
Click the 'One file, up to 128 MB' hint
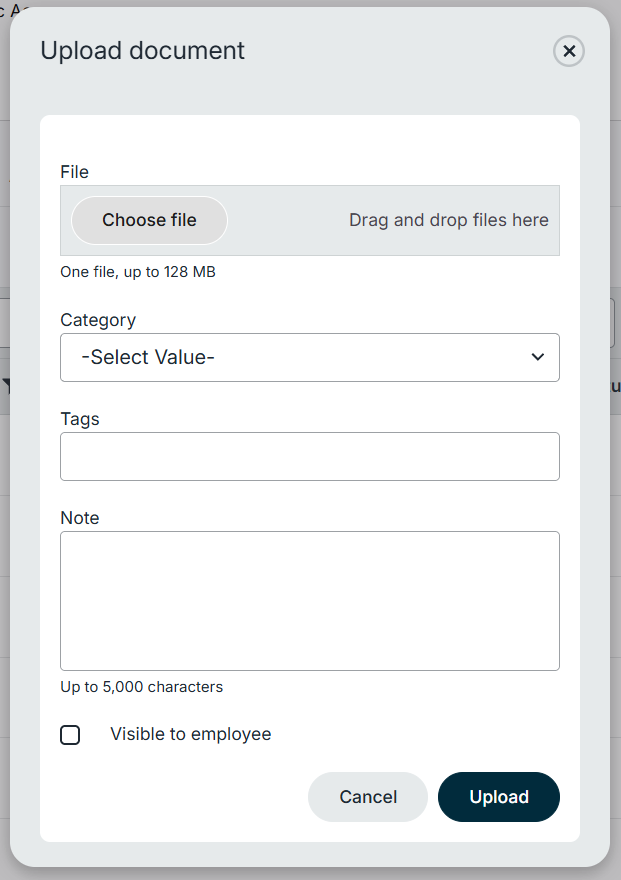[138, 272]
